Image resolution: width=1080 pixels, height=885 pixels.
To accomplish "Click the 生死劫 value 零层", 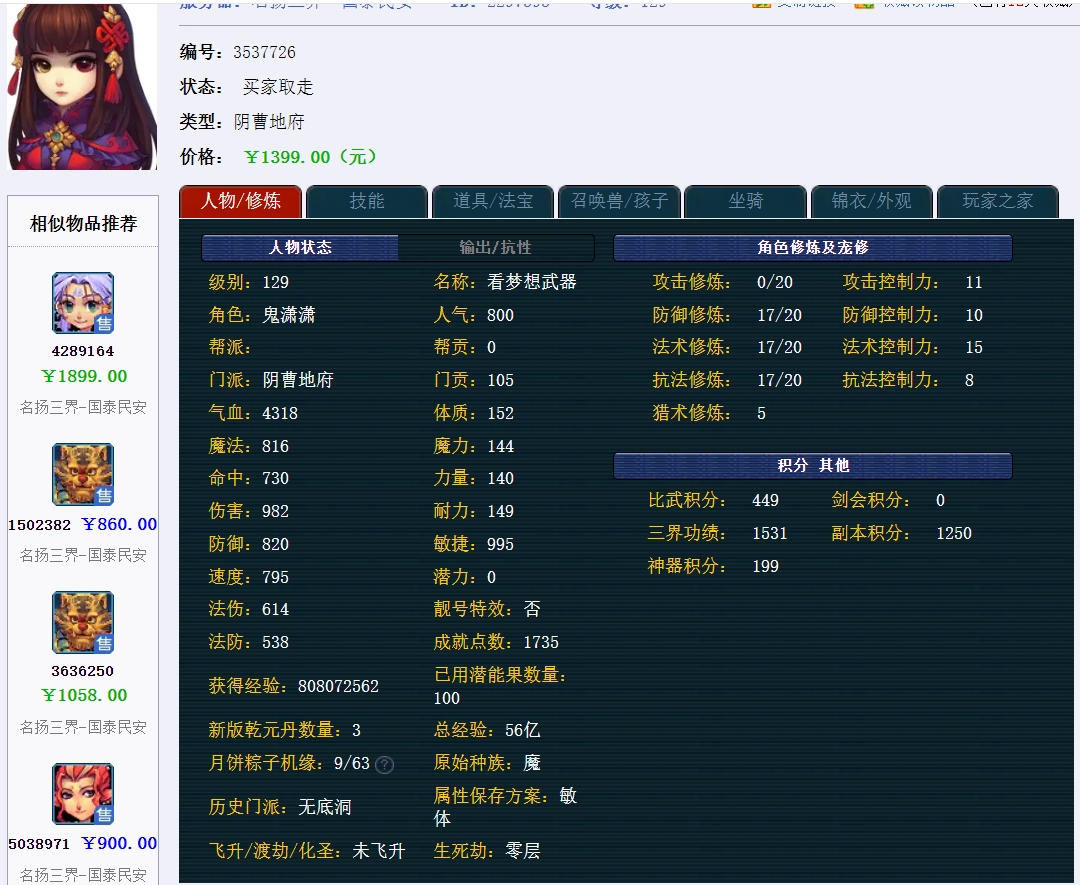I will 523,851.
